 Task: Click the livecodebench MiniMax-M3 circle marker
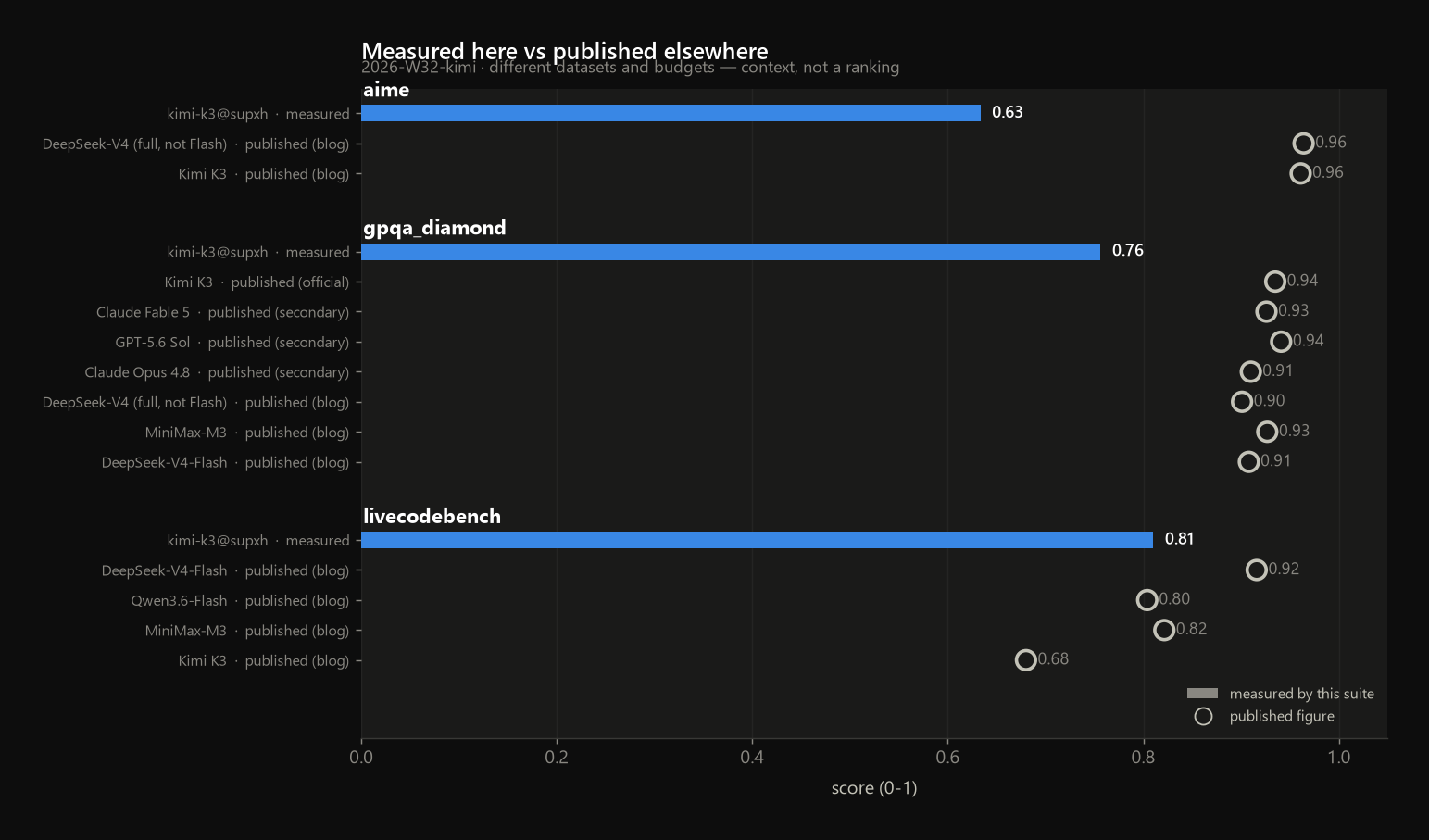click(x=1164, y=630)
